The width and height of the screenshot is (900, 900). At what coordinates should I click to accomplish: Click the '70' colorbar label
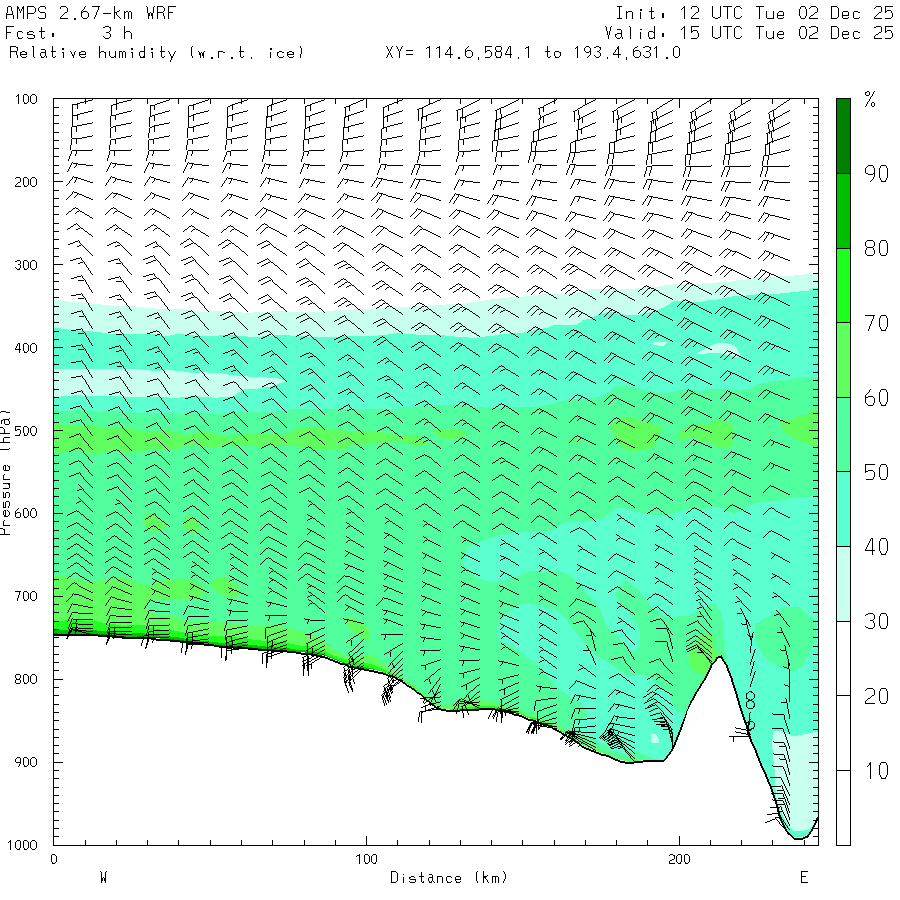pos(876,323)
